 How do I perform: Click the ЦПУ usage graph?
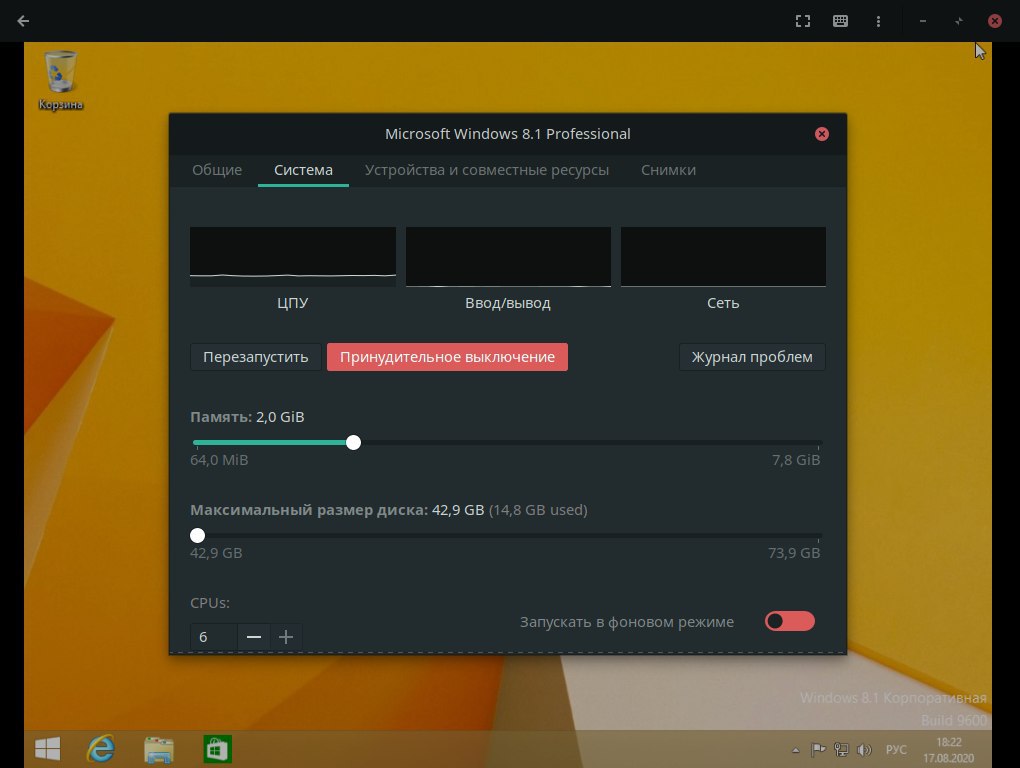pyautogui.click(x=293, y=256)
